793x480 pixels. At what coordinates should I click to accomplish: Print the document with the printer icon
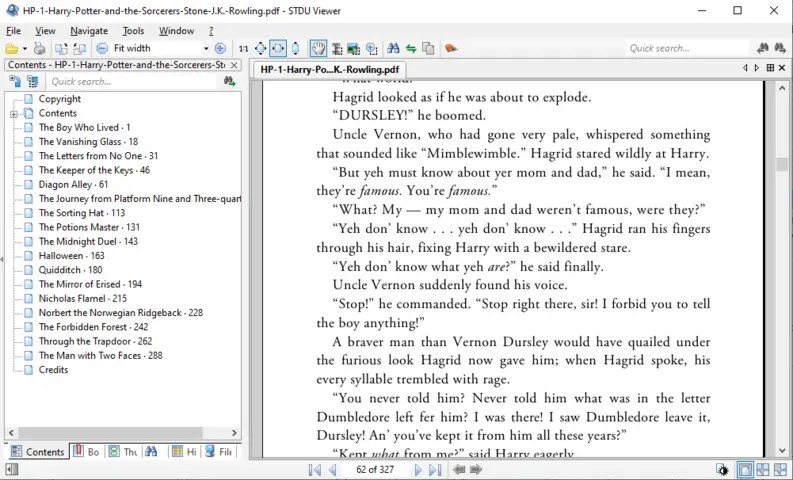[x=39, y=49]
